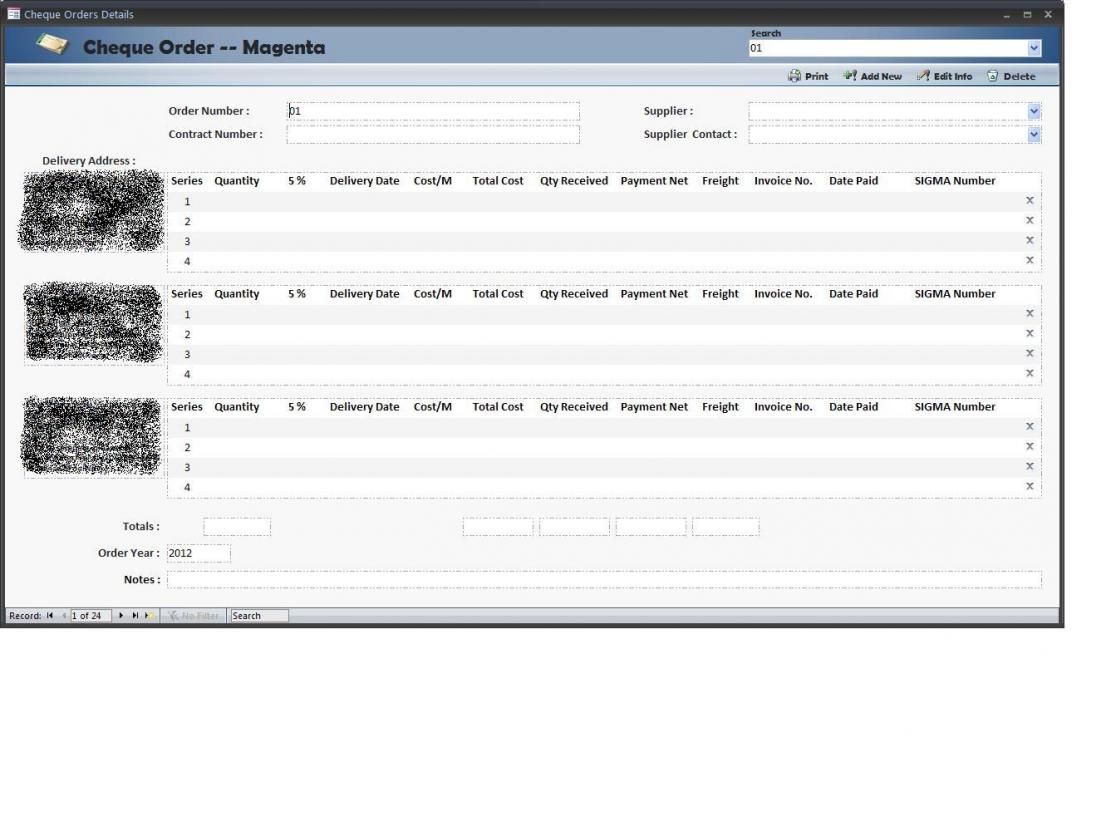
Task: Click Add New in the toolbar
Action: (872, 76)
